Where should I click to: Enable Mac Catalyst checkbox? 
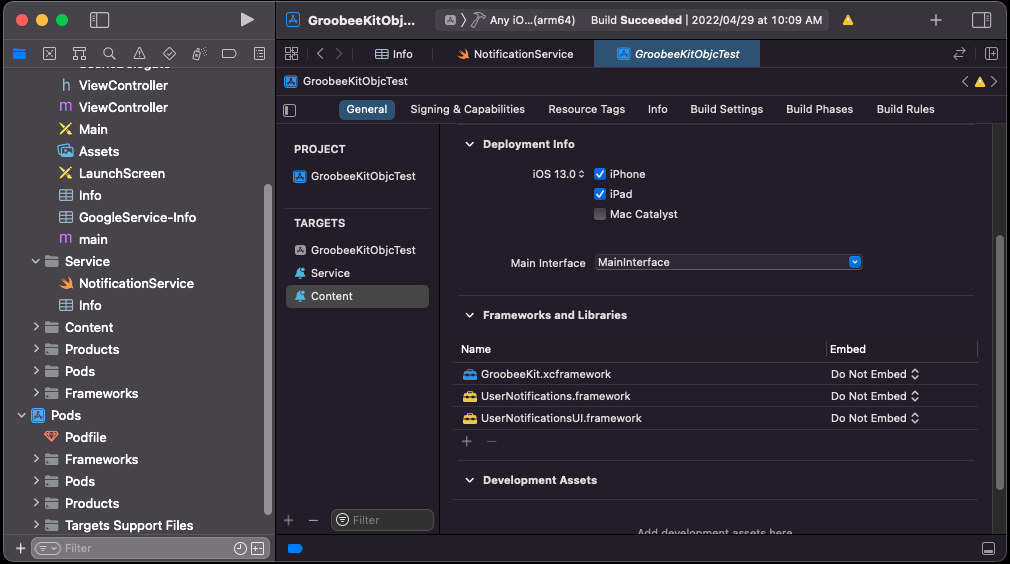(x=600, y=214)
